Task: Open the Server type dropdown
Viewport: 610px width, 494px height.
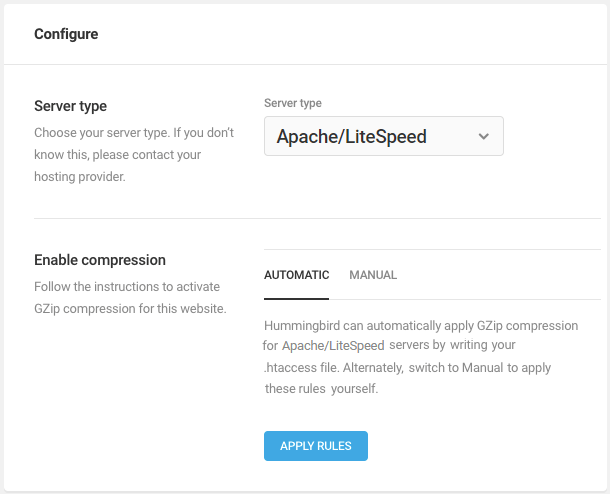Action: tap(384, 136)
